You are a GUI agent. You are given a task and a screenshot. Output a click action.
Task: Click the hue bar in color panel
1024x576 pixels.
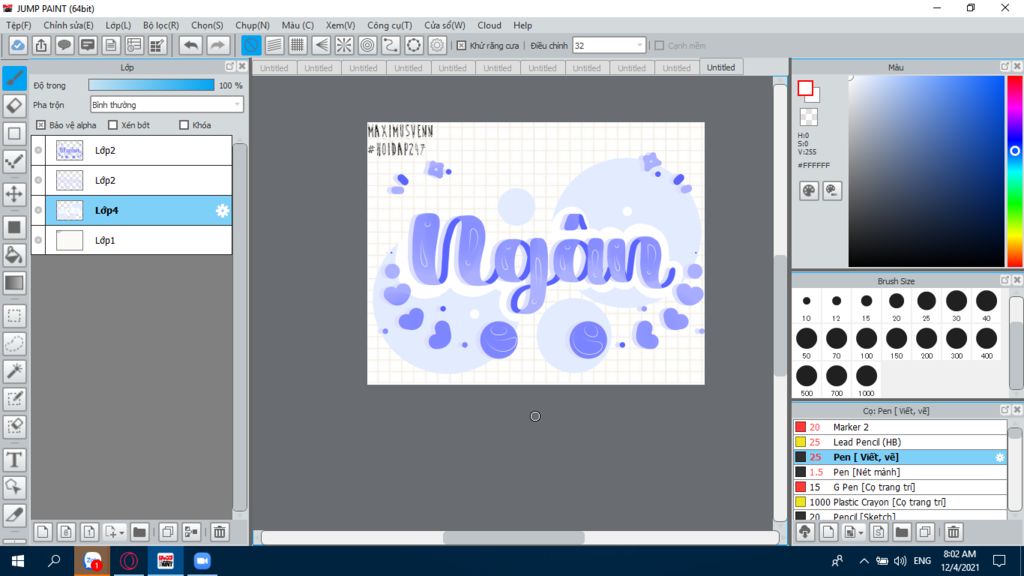1014,171
